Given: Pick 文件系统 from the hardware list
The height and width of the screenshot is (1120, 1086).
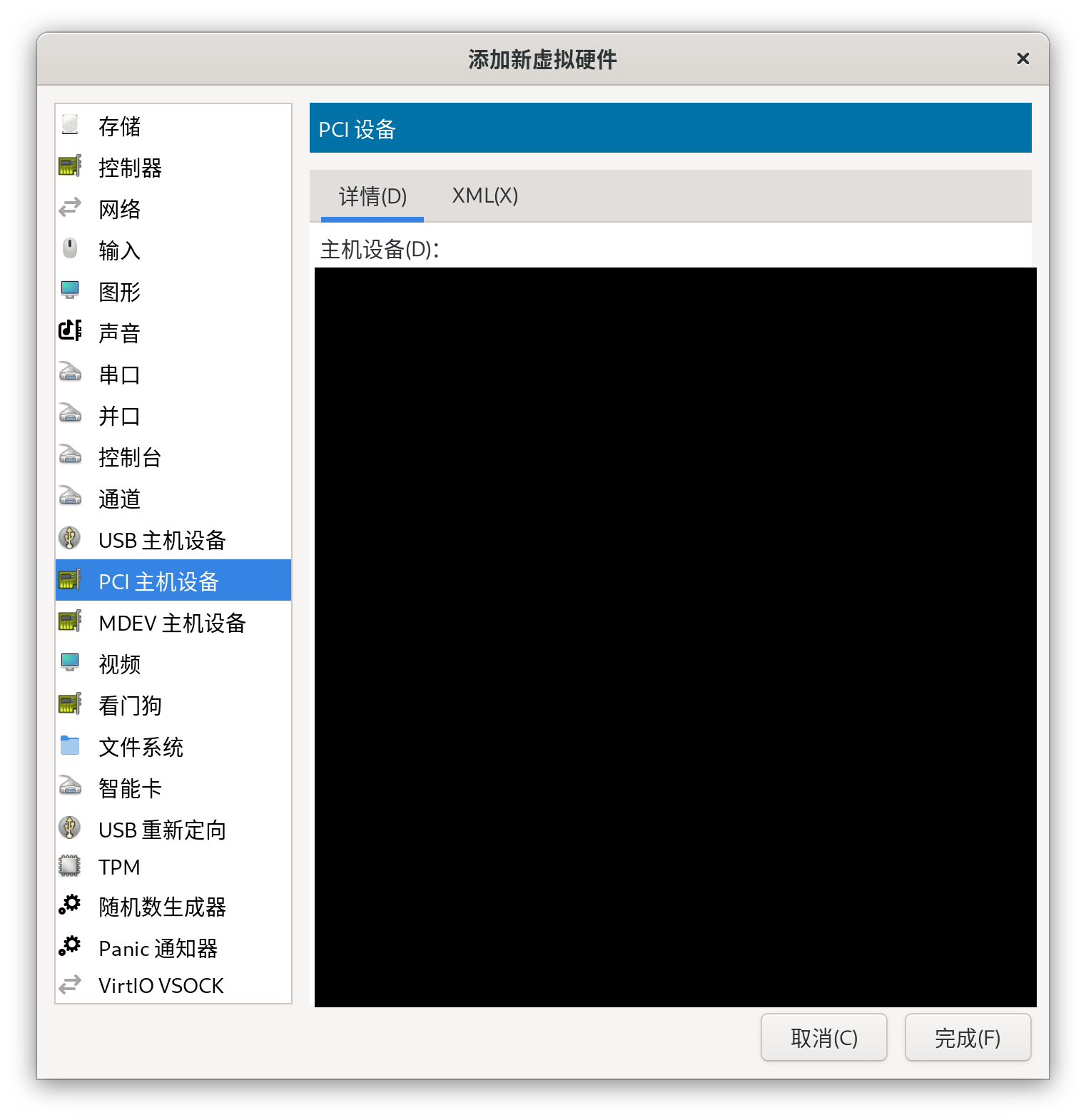Looking at the screenshot, I should pos(173,747).
